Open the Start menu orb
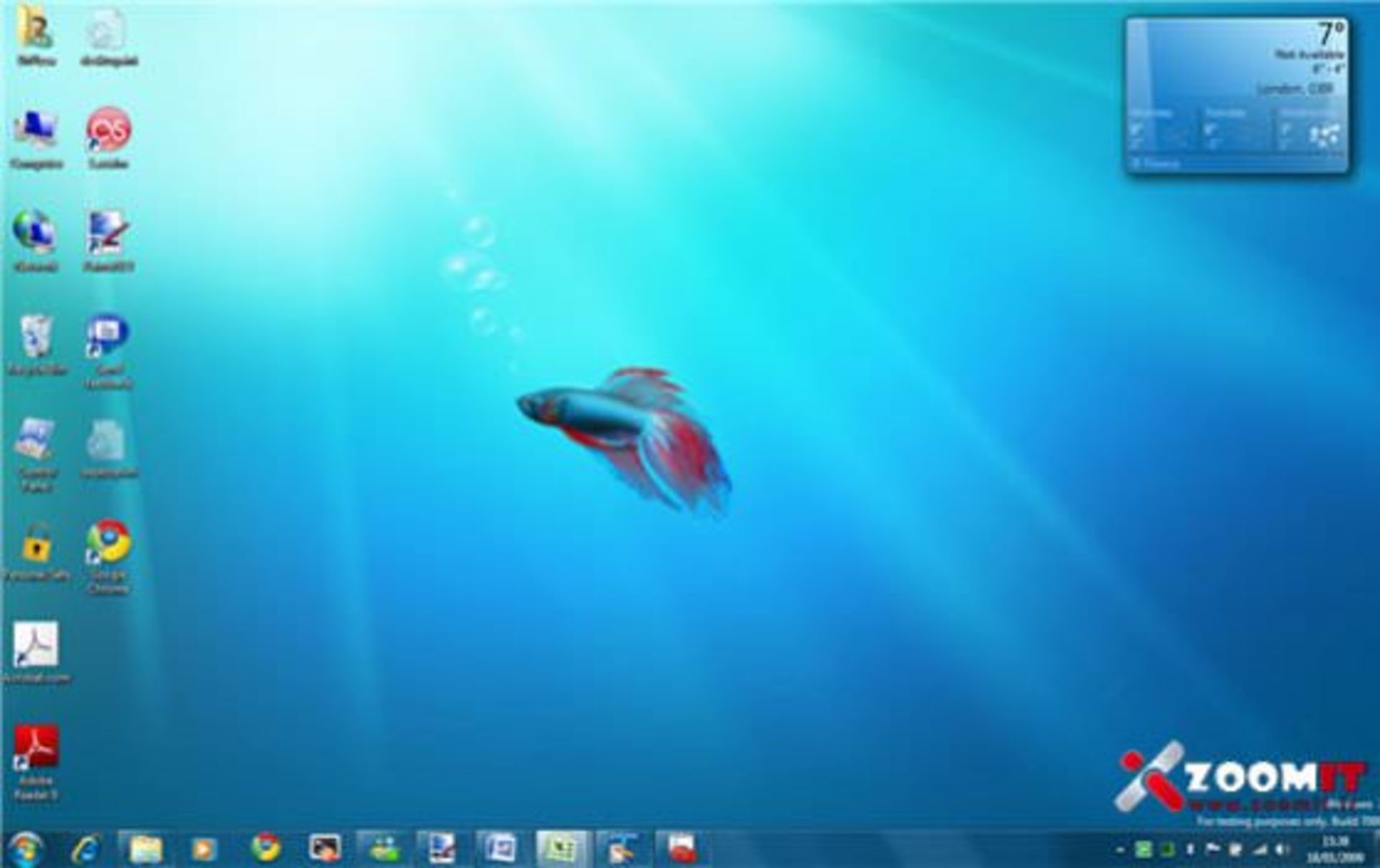1380x868 pixels. click(x=27, y=849)
